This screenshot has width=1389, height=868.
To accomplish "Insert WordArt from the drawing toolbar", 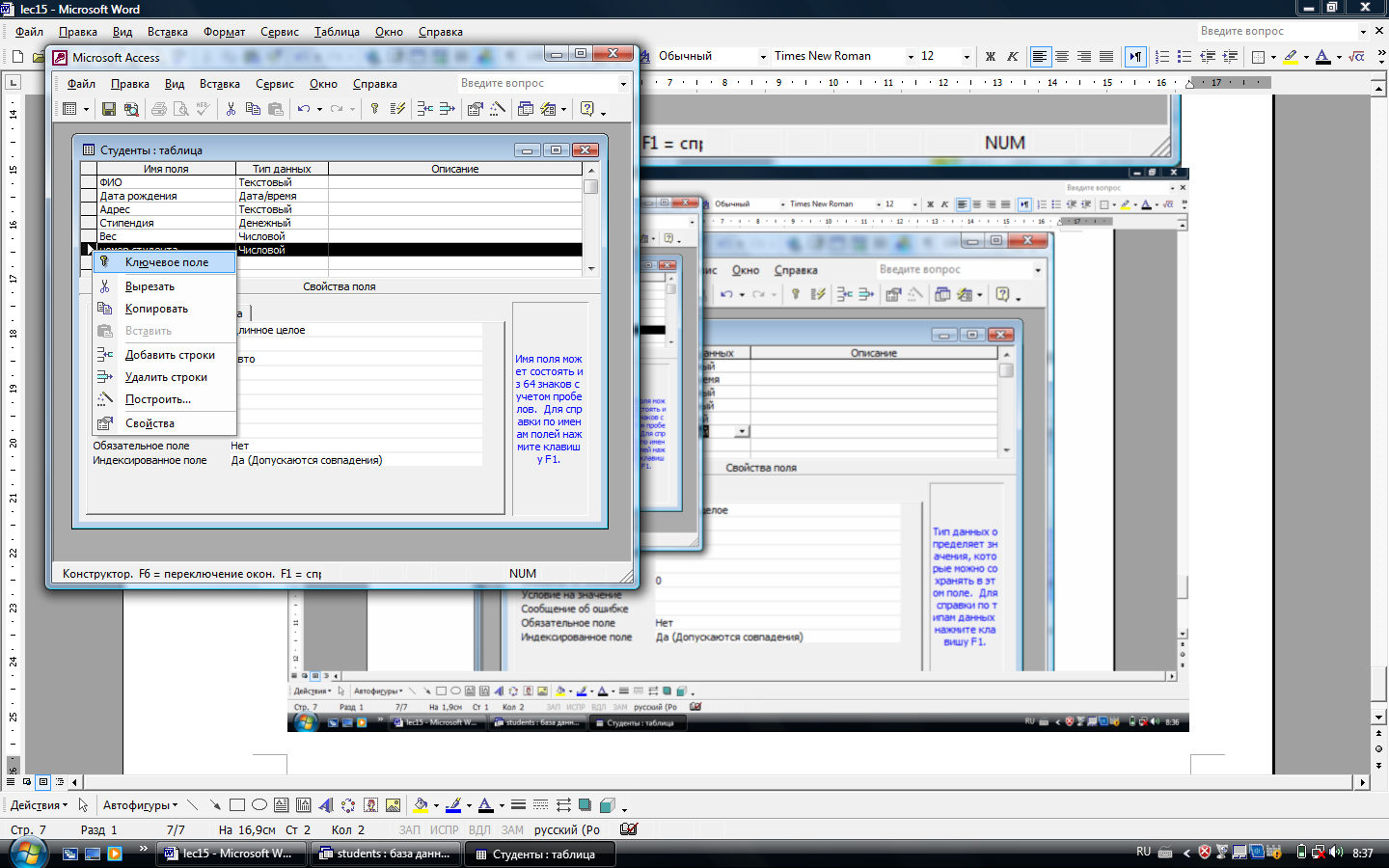I will (x=326, y=805).
